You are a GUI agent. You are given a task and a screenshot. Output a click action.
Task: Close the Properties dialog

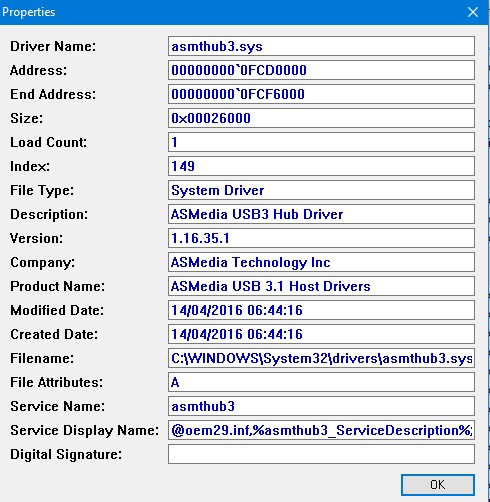click(473, 12)
